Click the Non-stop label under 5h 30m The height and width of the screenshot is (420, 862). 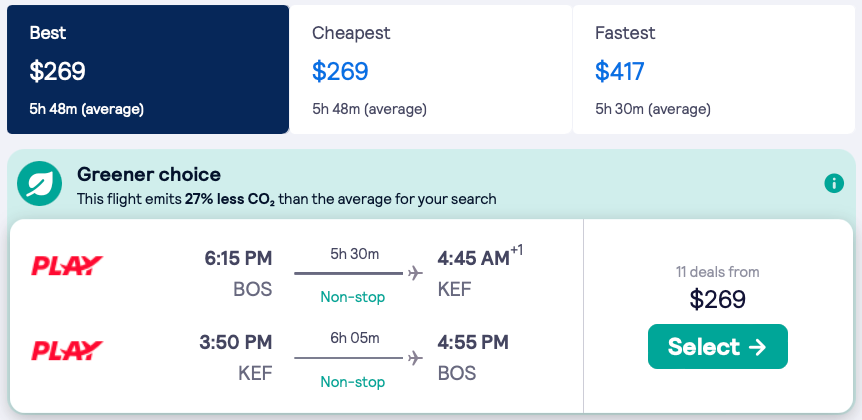click(x=353, y=297)
